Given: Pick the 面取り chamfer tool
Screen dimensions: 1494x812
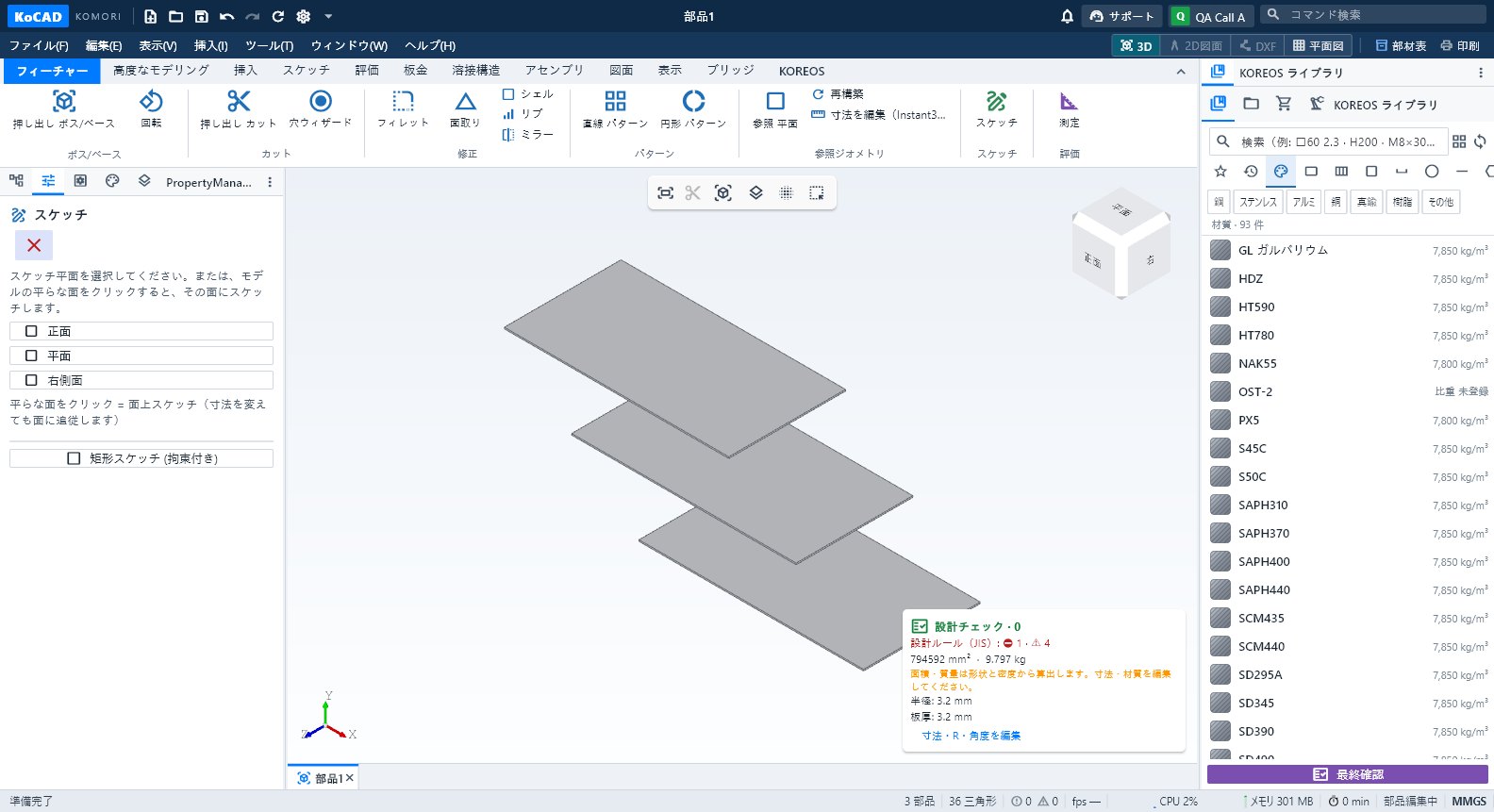Looking at the screenshot, I should pyautogui.click(x=465, y=109).
